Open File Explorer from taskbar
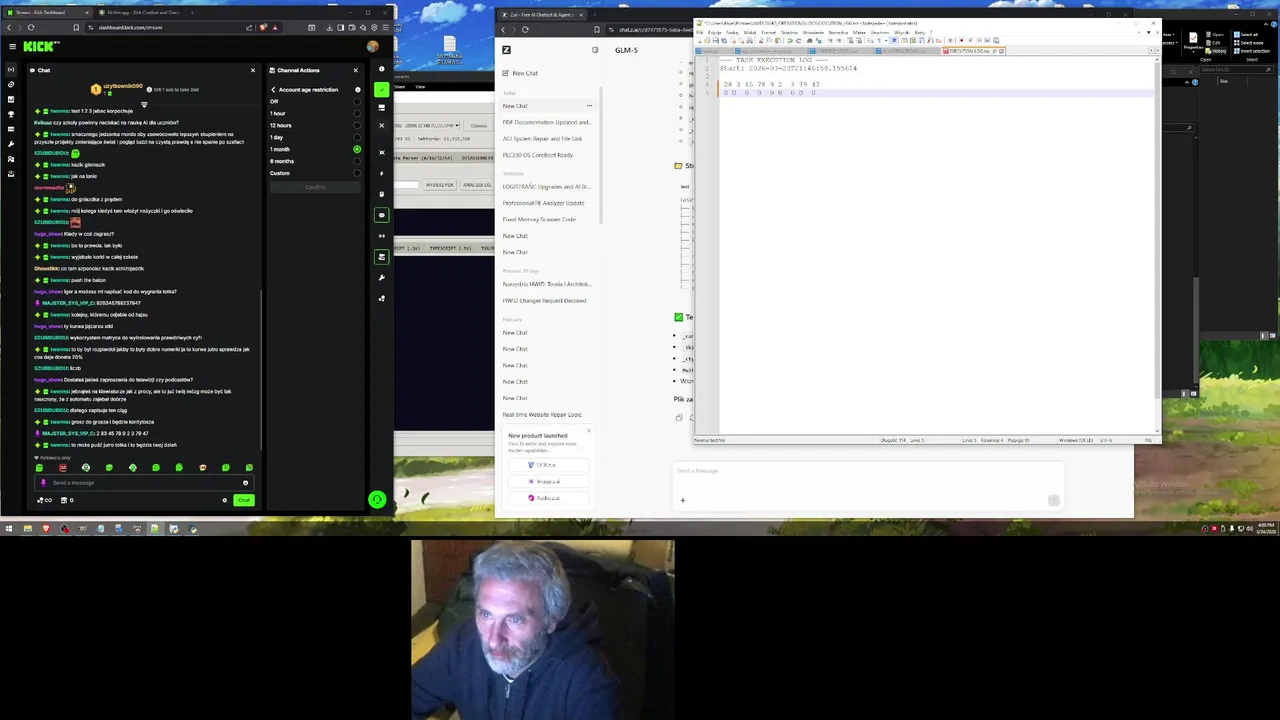 (27, 528)
